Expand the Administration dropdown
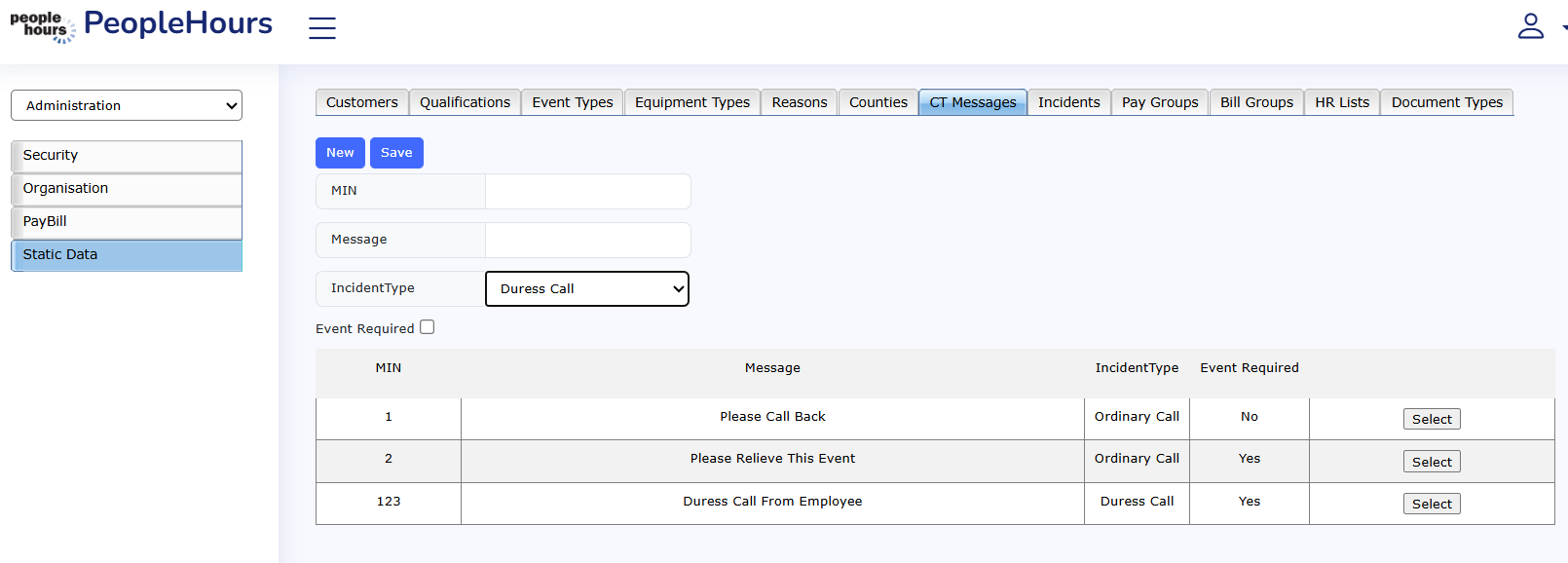Image resolution: width=1568 pixels, height=563 pixels. [127, 105]
